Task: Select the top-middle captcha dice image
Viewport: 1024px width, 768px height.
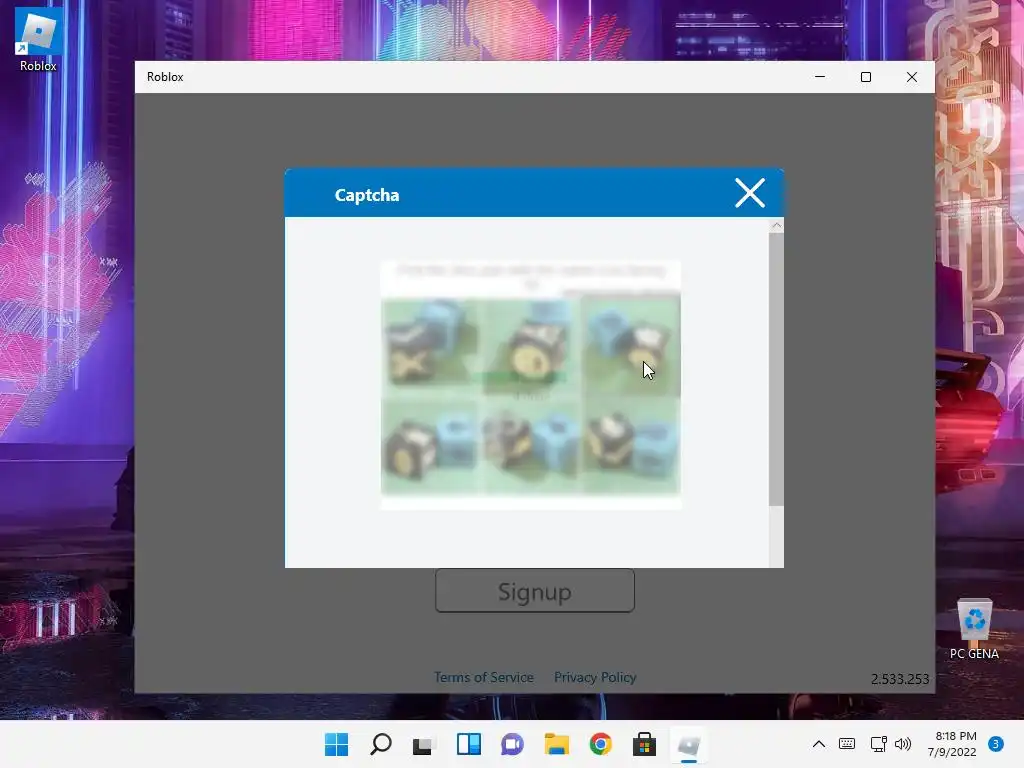Action: point(530,345)
